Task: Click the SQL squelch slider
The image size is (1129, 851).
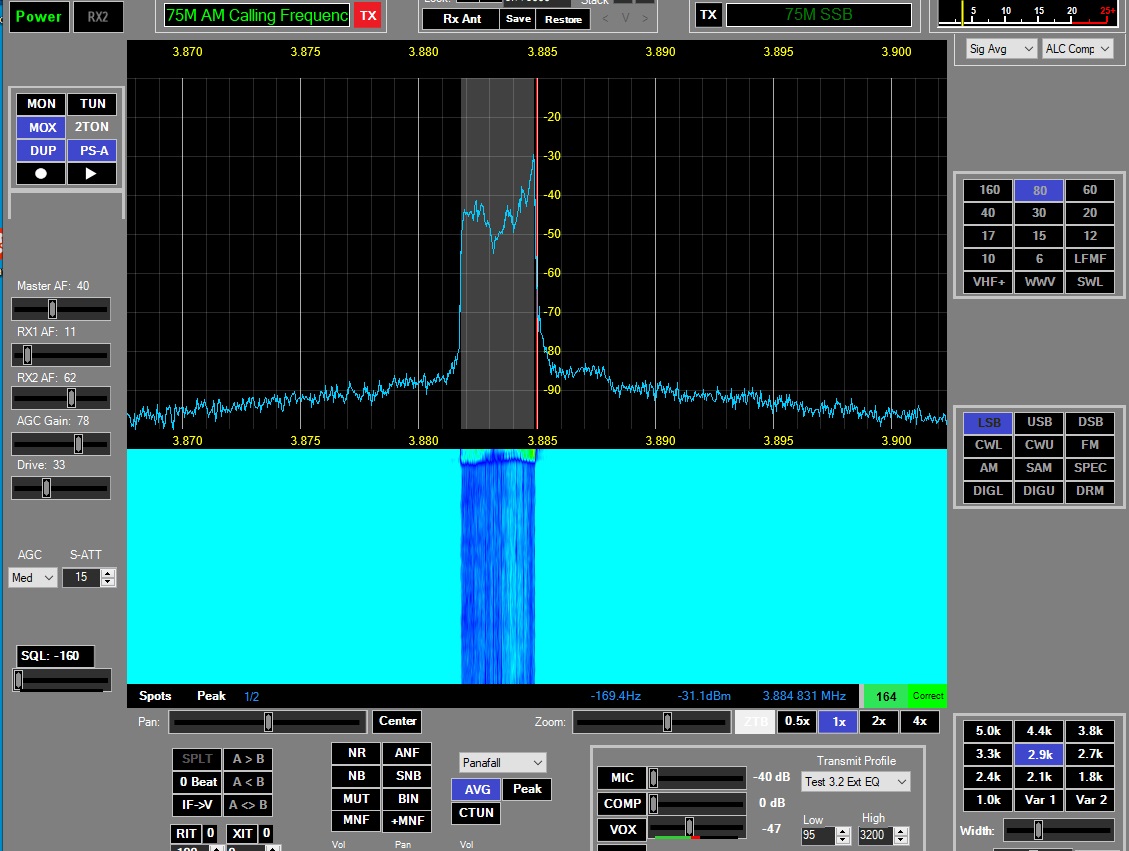Action: click(62, 680)
